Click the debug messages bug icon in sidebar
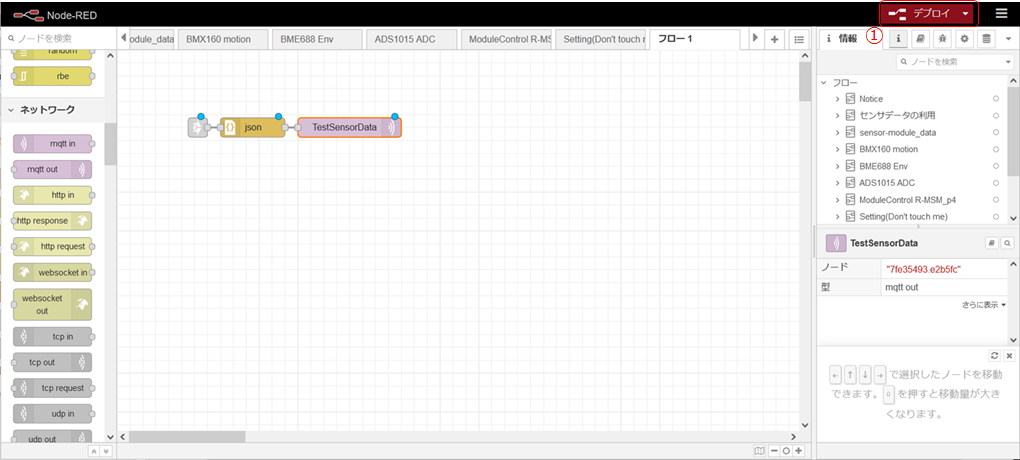The image size is (1020, 460). pyautogui.click(x=943, y=39)
